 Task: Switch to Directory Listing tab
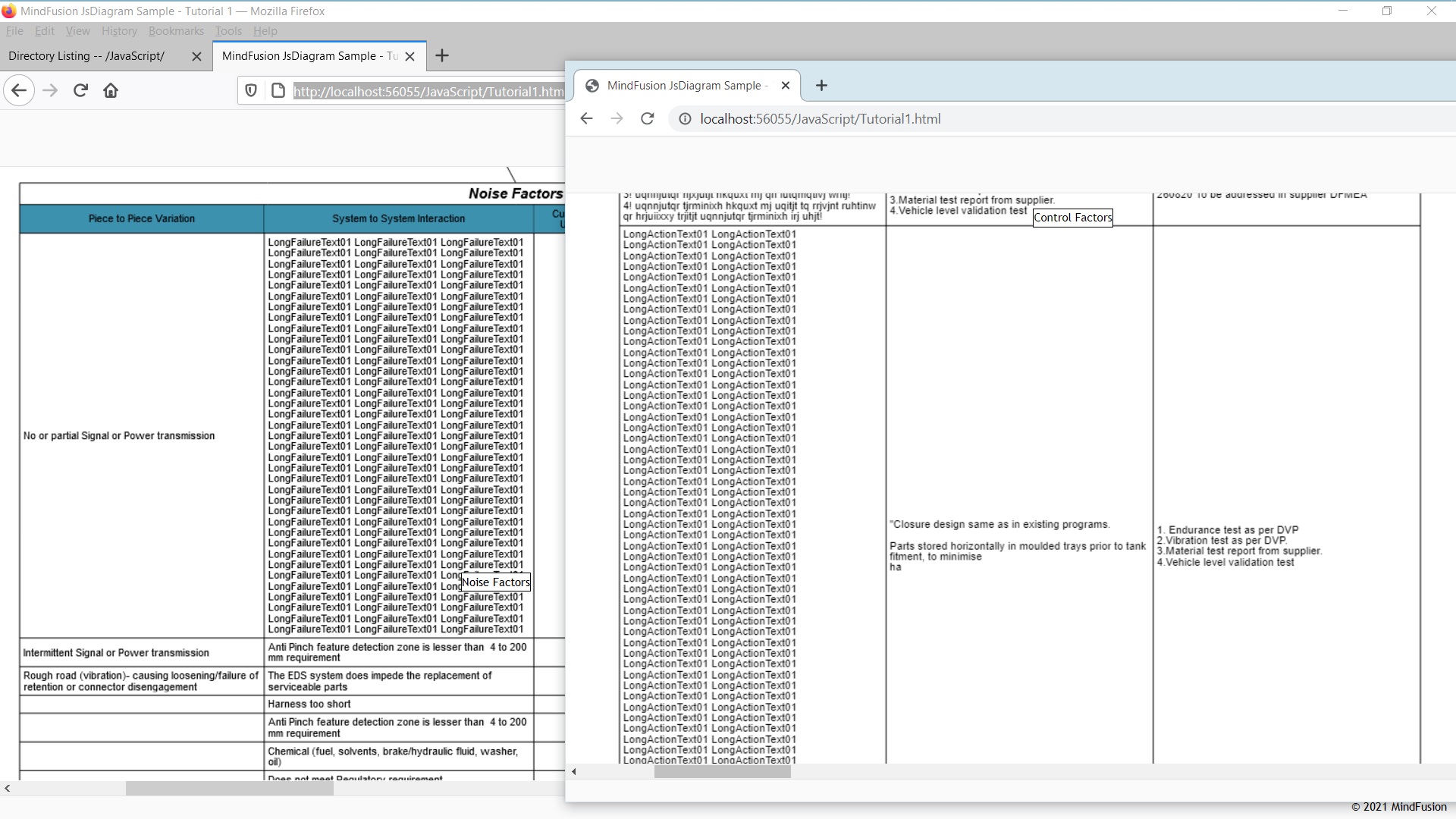point(86,56)
